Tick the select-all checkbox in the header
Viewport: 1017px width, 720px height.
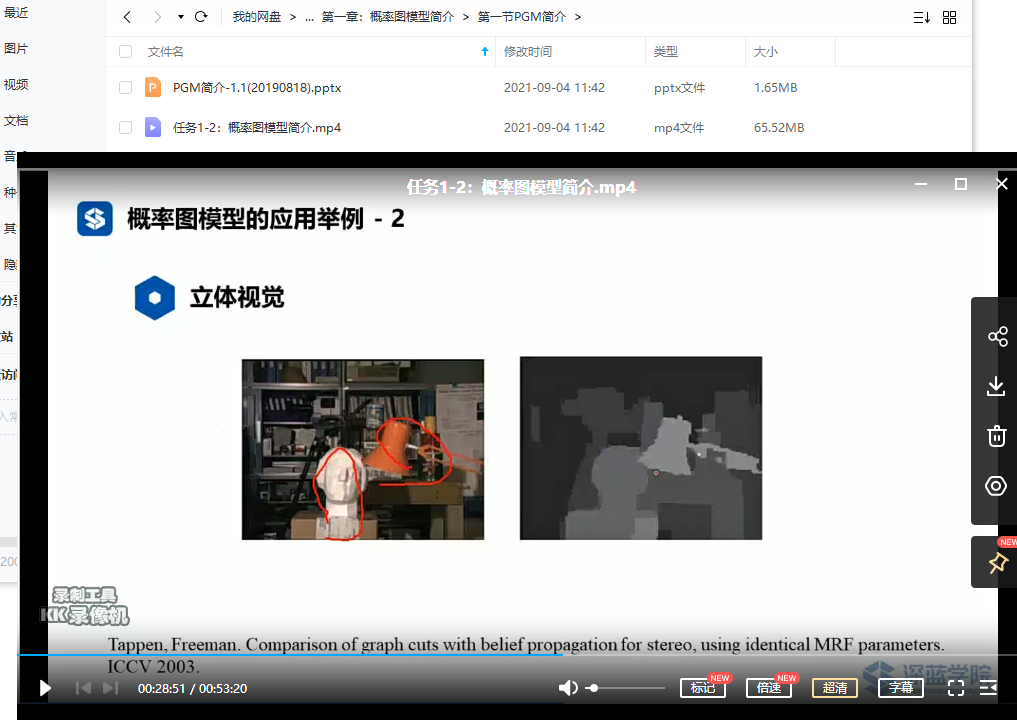pos(126,52)
